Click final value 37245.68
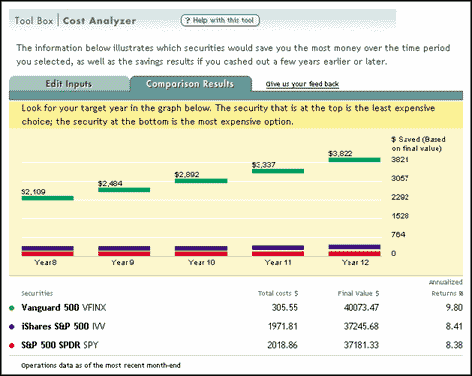 (361, 326)
